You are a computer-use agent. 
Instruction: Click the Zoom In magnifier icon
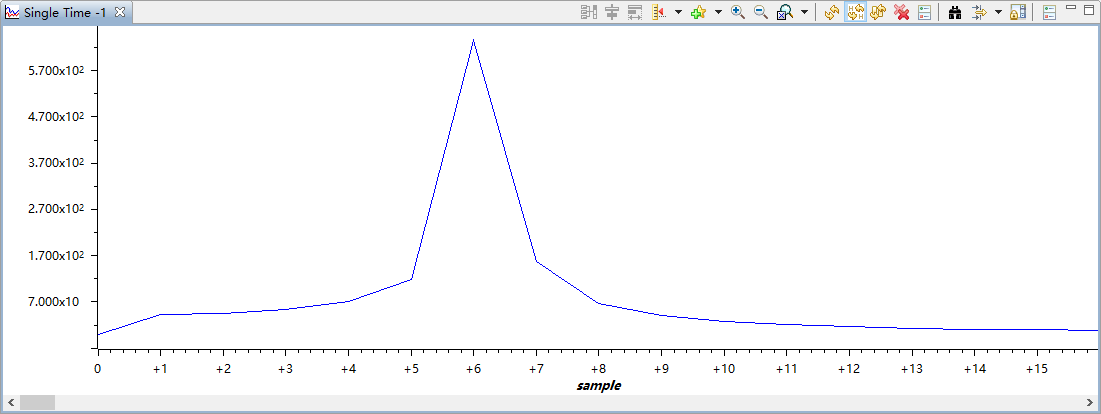738,12
